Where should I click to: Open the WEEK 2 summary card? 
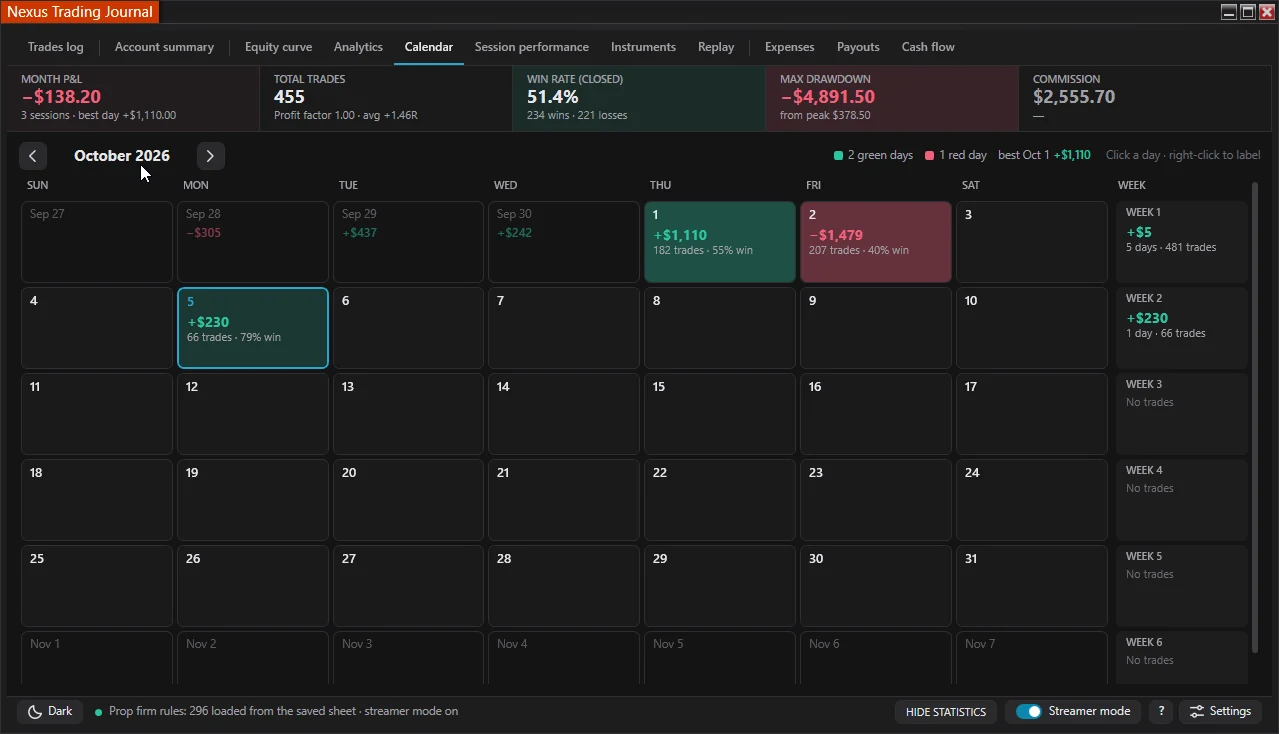click(1182, 328)
